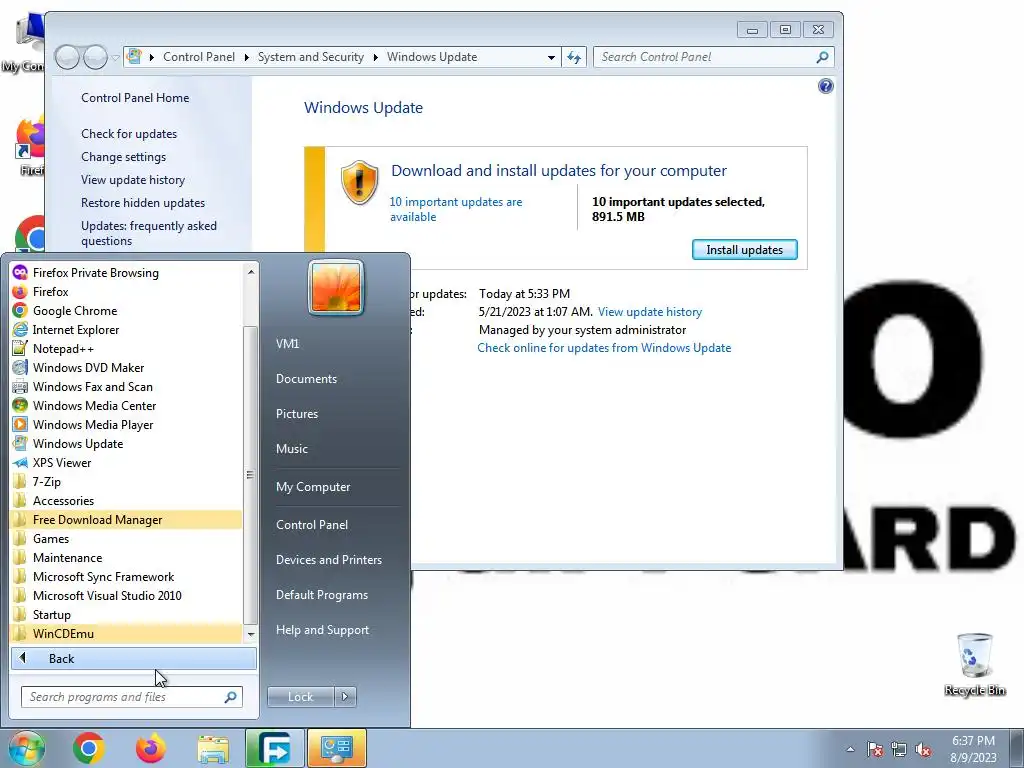The width and height of the screenshot is (1024, 768).
Task: Click the user account picture in Start menu
Action: coord(336,287)
